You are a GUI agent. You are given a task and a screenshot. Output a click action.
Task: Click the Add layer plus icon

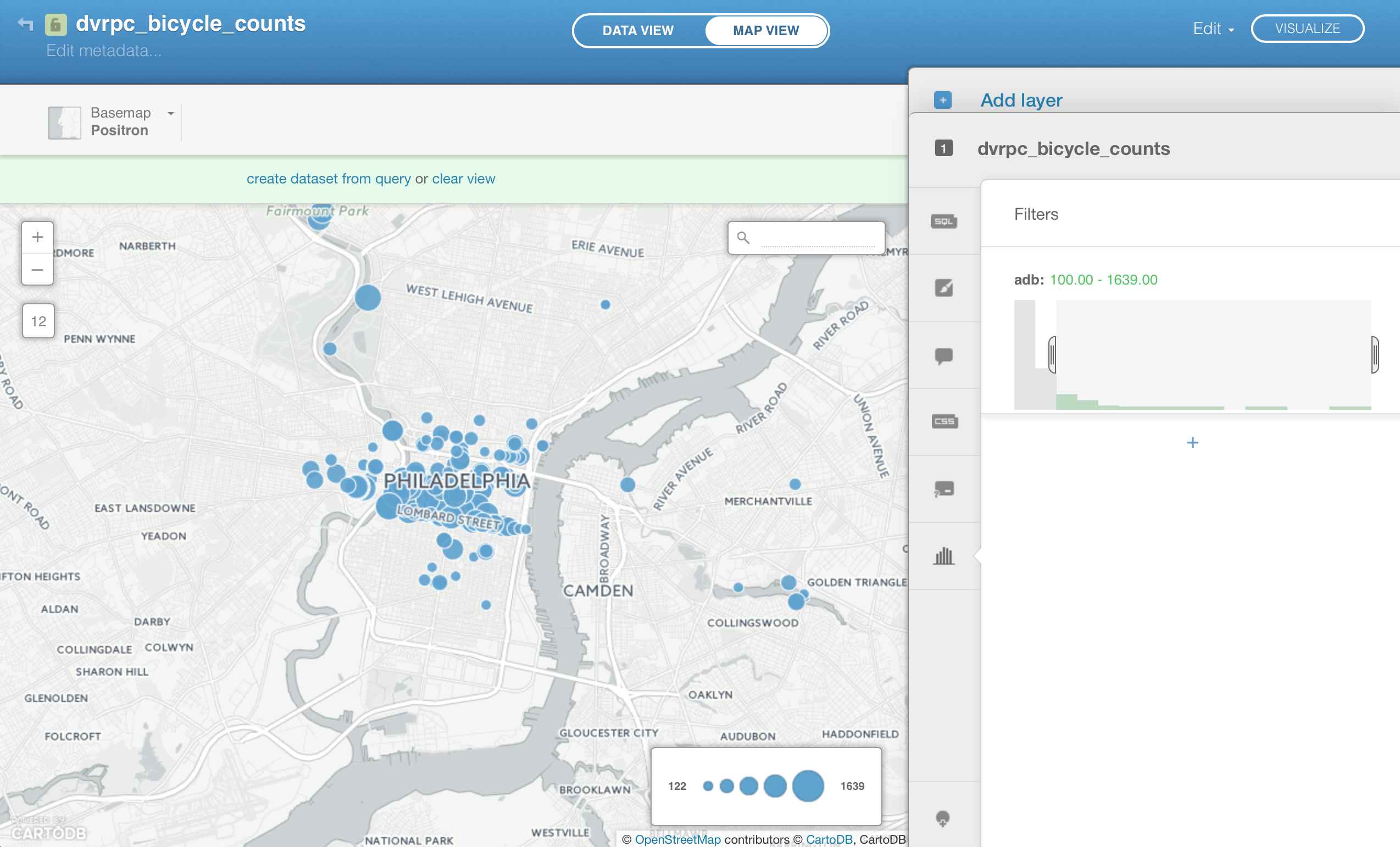(942, 100)
